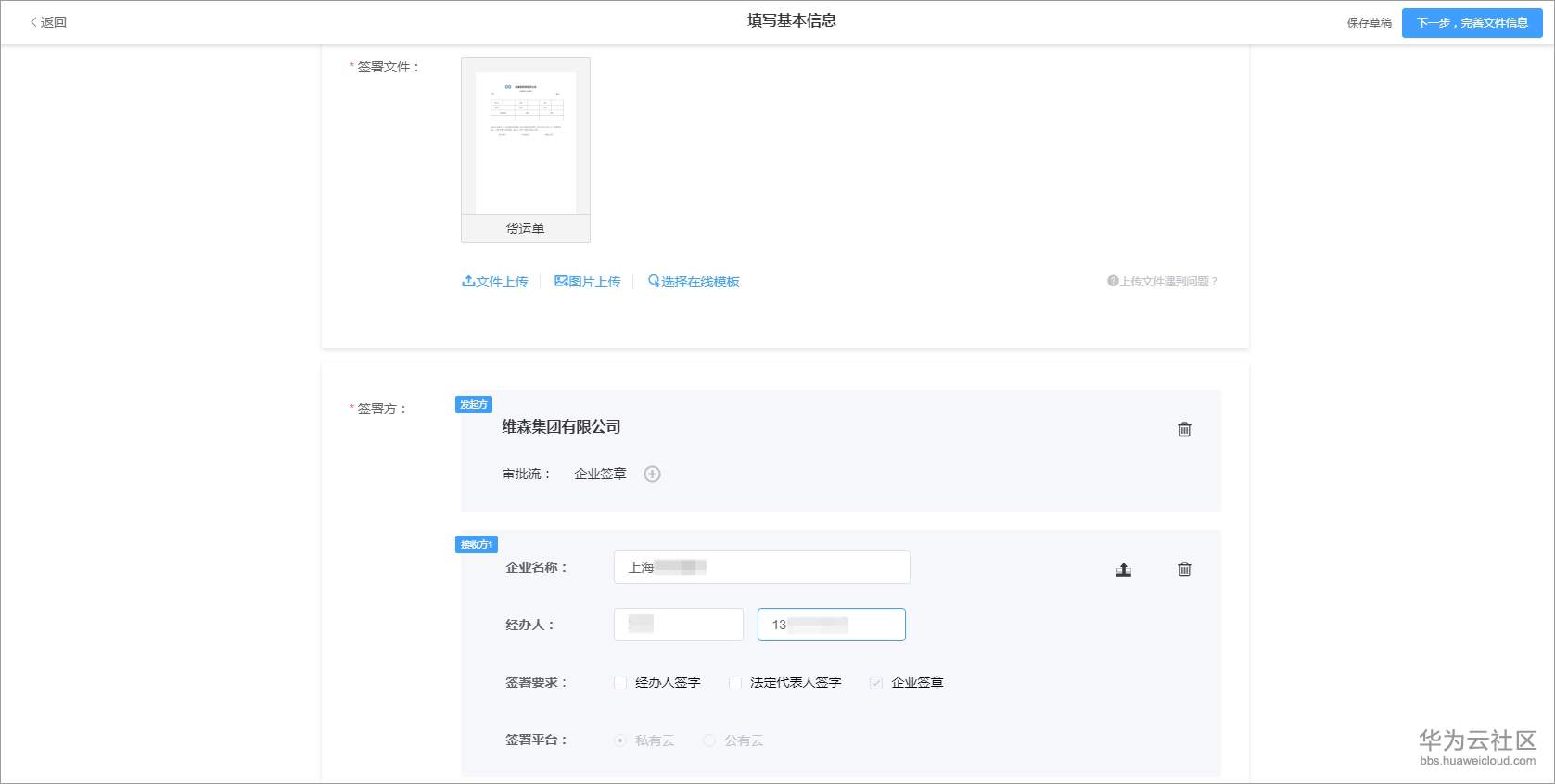The width and height of the screenshot is (1555, 784).
Task: Click the 企业签章 approval flow step
Action: tap(600, 474)
